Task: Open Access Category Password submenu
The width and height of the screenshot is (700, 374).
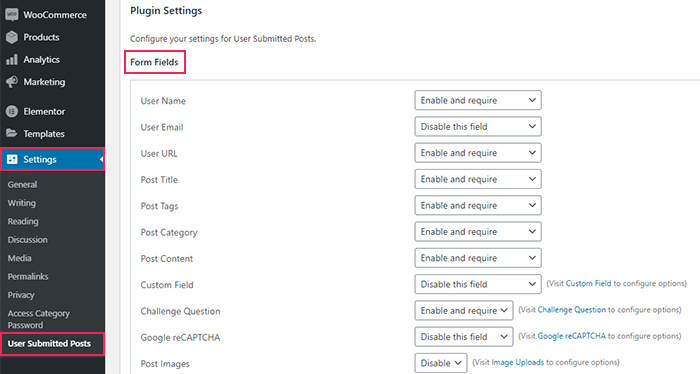Action: [38, 319]
